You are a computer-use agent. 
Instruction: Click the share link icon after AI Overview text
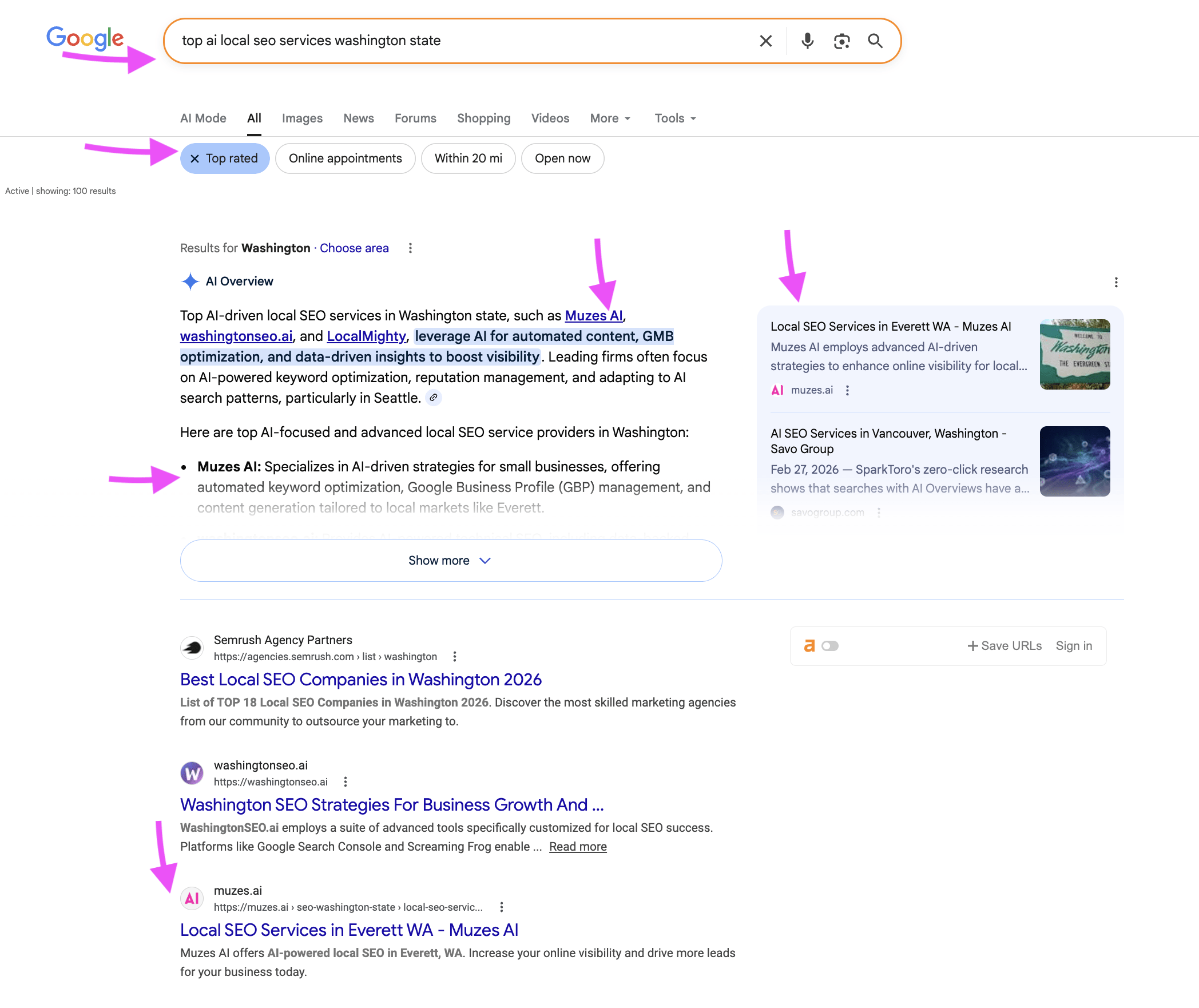[434, 398]
